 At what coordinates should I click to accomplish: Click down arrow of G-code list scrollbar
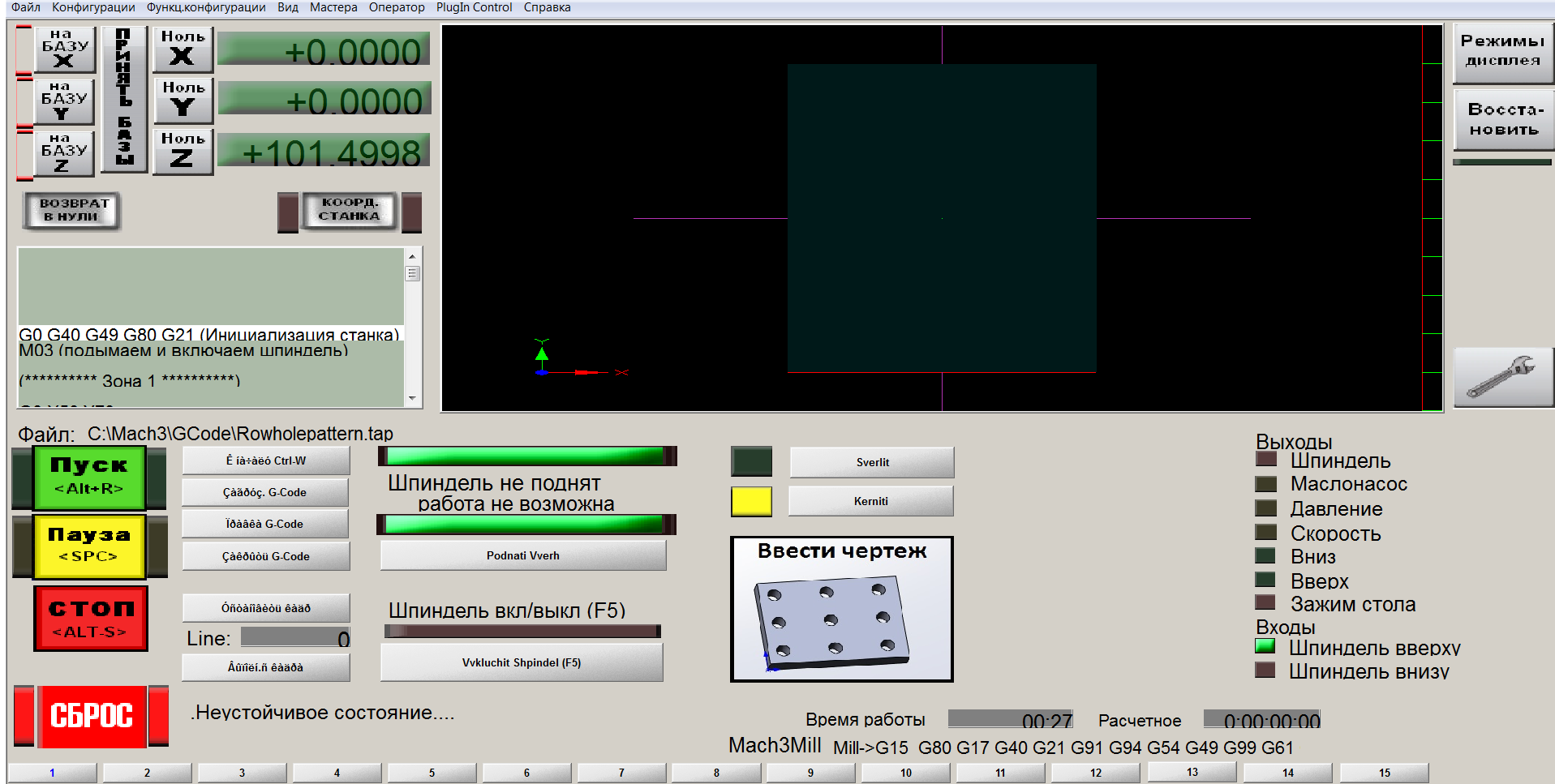coord(413,398)
